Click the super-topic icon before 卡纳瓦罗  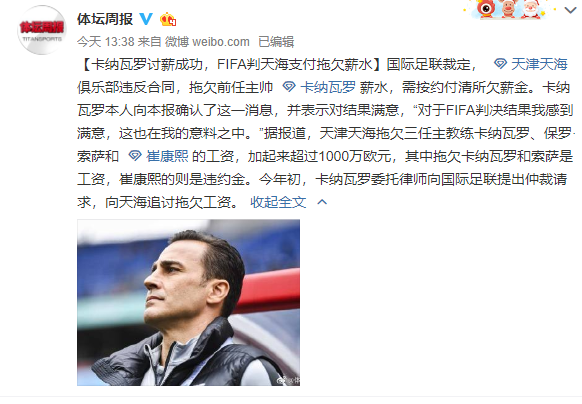point(289,87)
